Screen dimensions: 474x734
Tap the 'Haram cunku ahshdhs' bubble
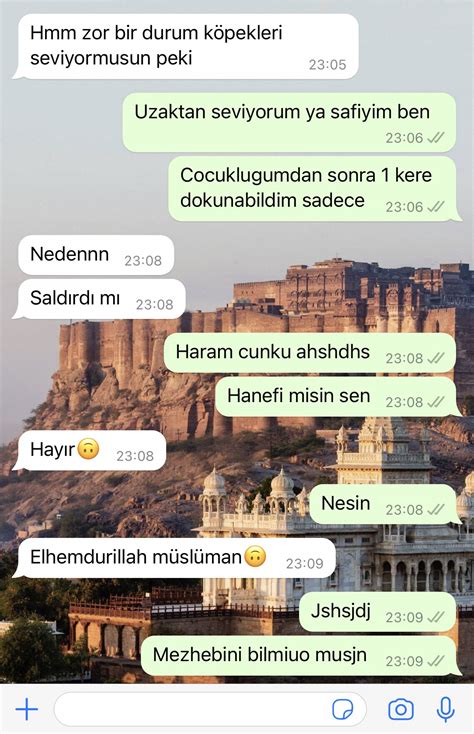point(310,353)
